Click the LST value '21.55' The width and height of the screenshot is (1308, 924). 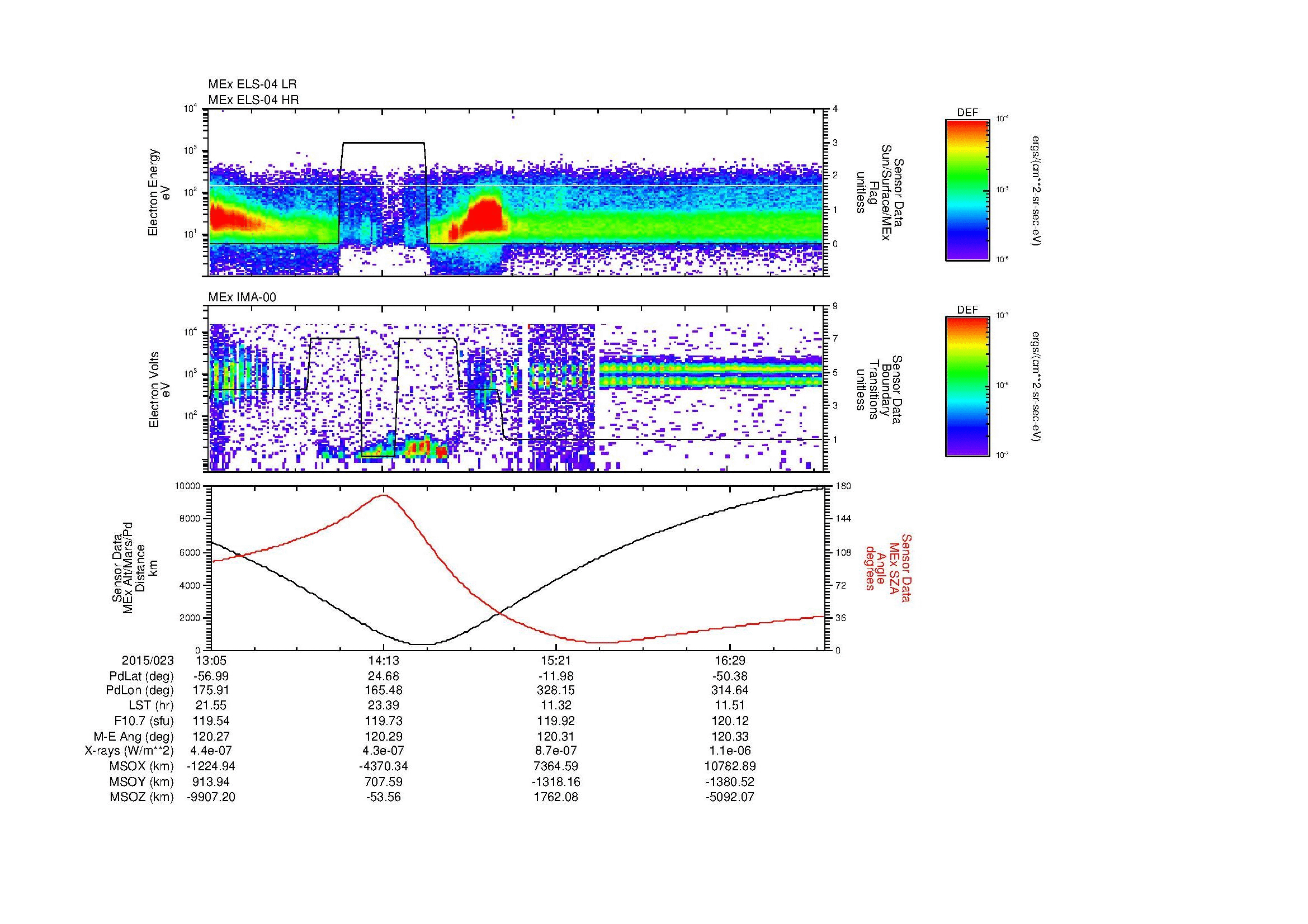coord(211,706)
